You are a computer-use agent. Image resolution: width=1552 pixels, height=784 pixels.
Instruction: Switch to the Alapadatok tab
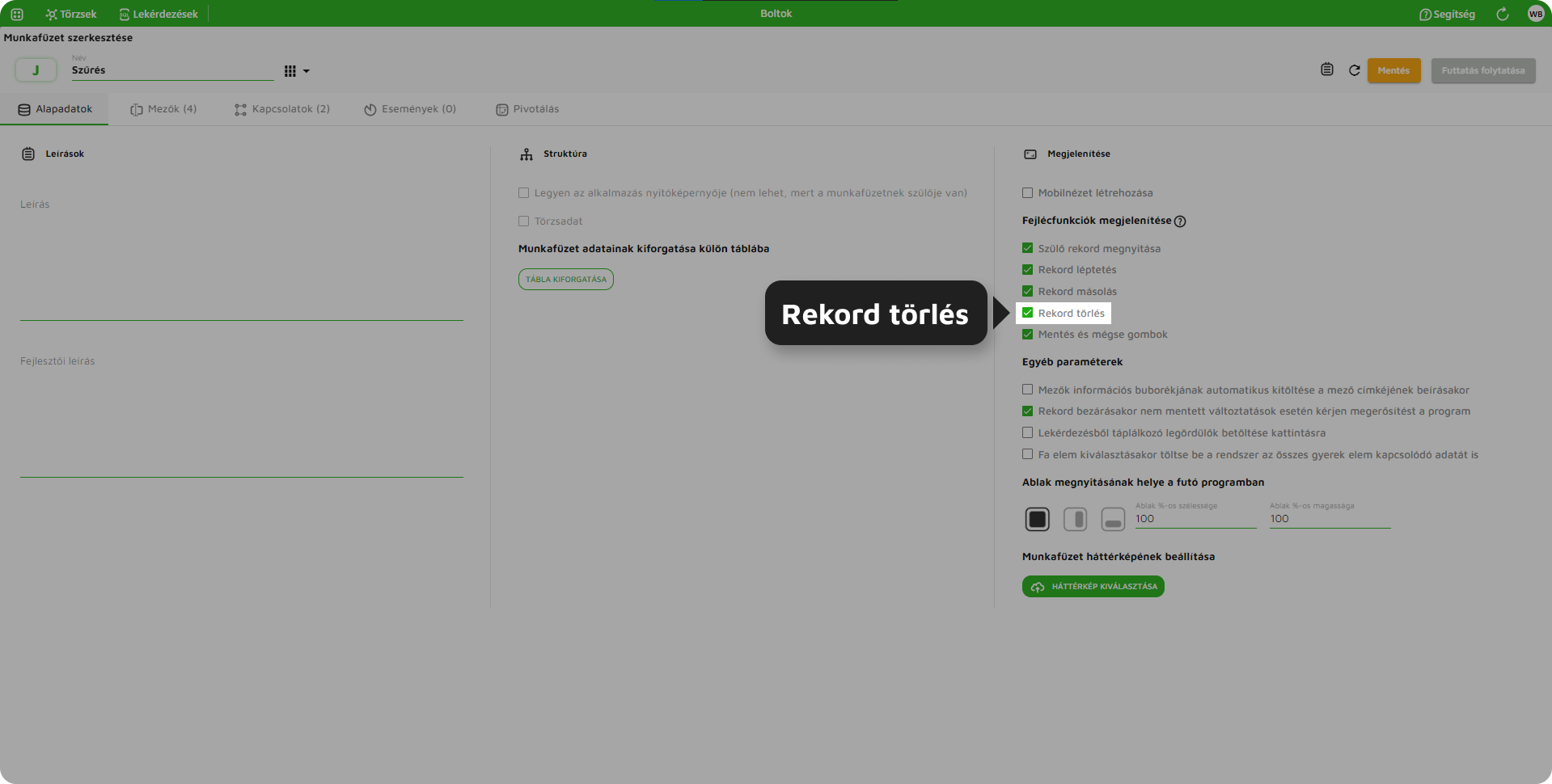54,109
